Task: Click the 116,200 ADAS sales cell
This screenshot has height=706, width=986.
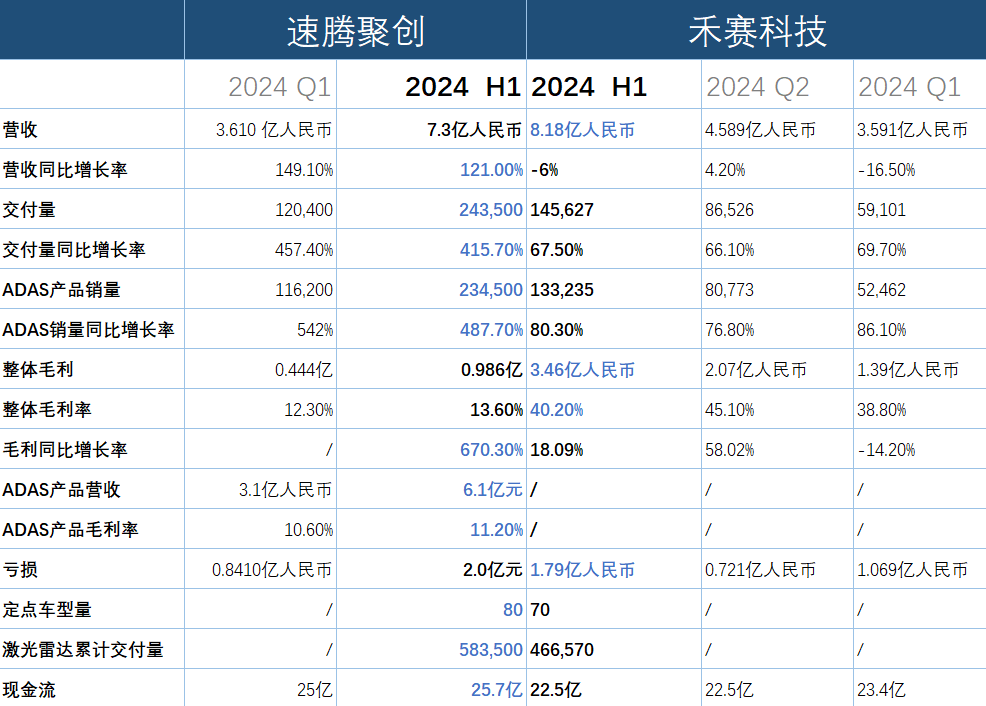Action: [260, 289]
